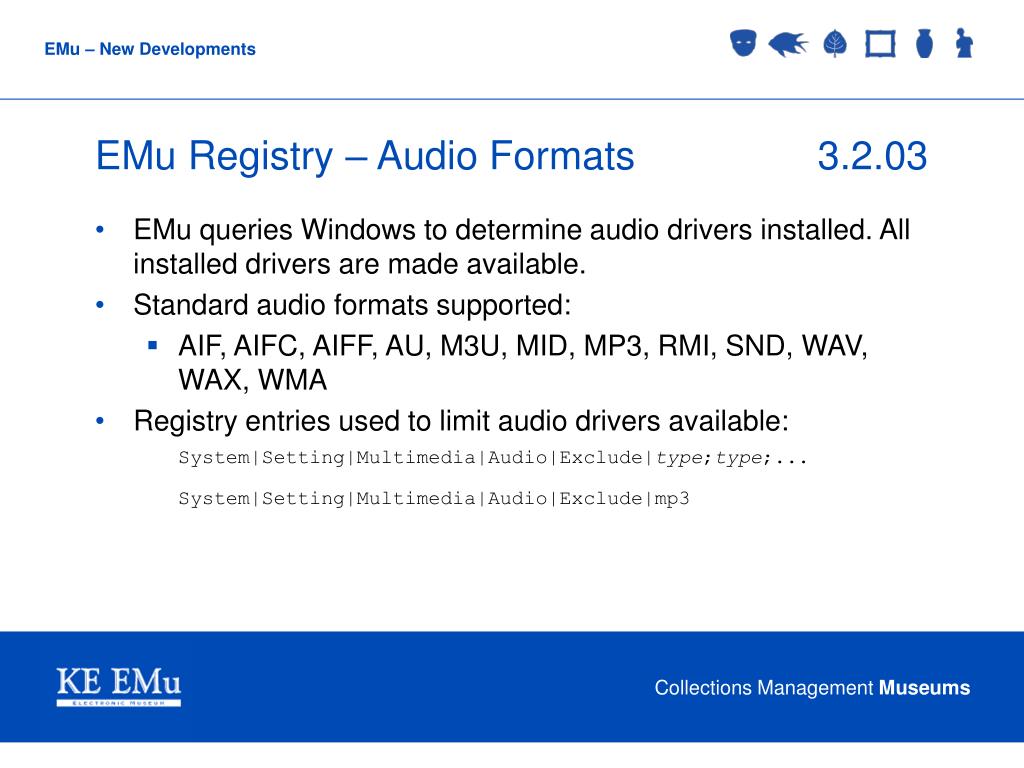Click the vase icon in the header

click(x=924, y=43)
